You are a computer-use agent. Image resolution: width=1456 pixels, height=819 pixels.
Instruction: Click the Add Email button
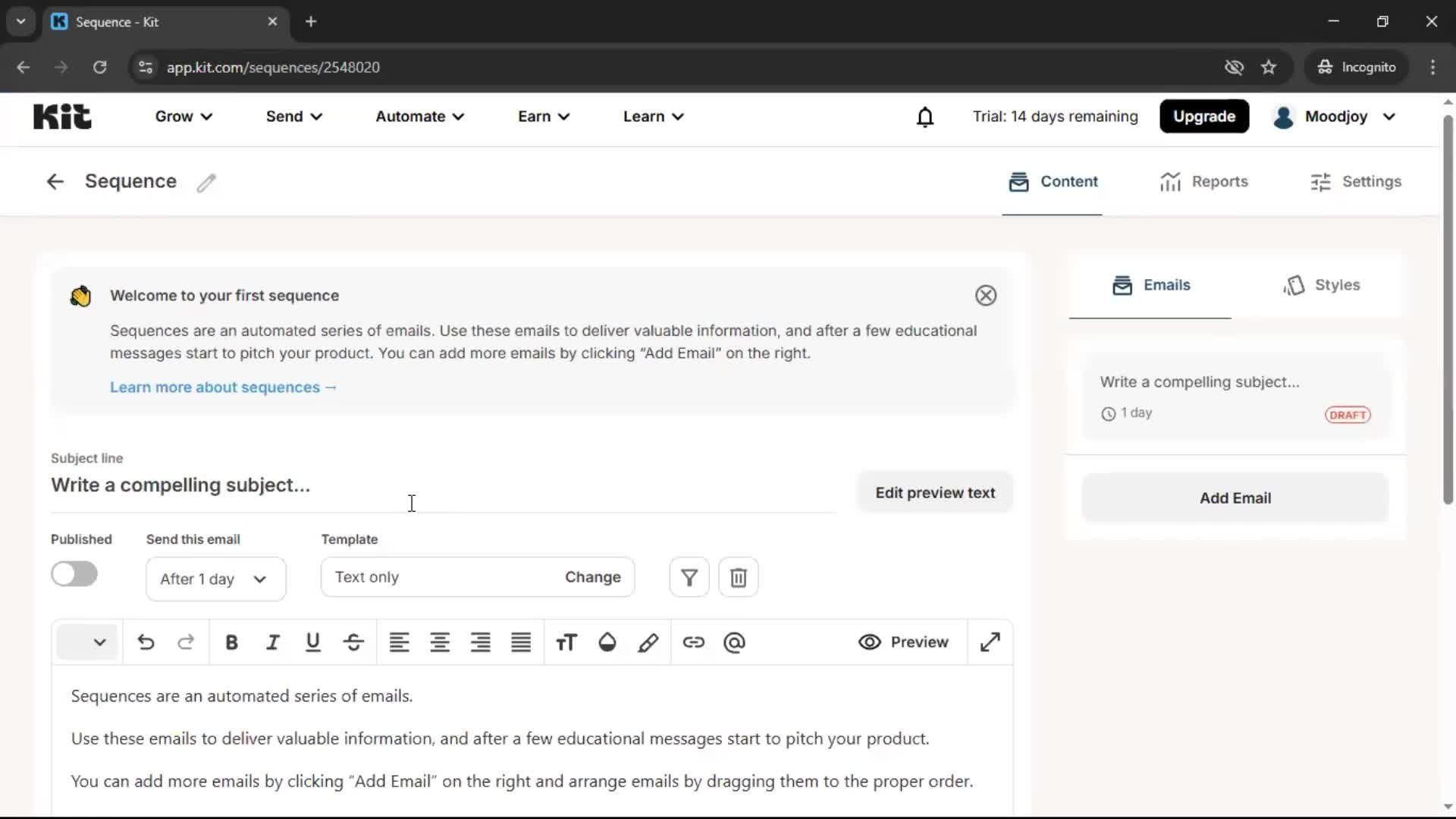pyautogui.click(x=1235, y=497)
